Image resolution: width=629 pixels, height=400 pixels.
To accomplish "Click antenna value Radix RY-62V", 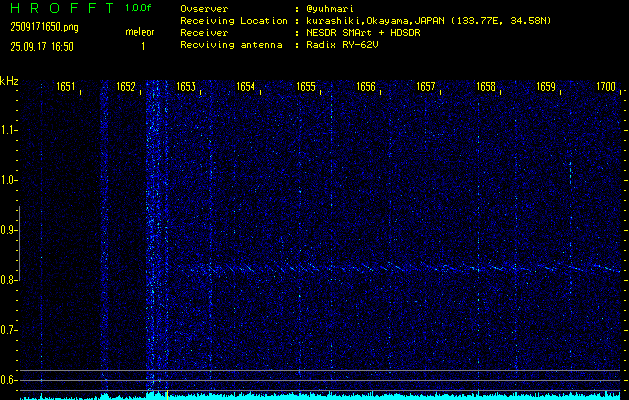I will 342,45.
